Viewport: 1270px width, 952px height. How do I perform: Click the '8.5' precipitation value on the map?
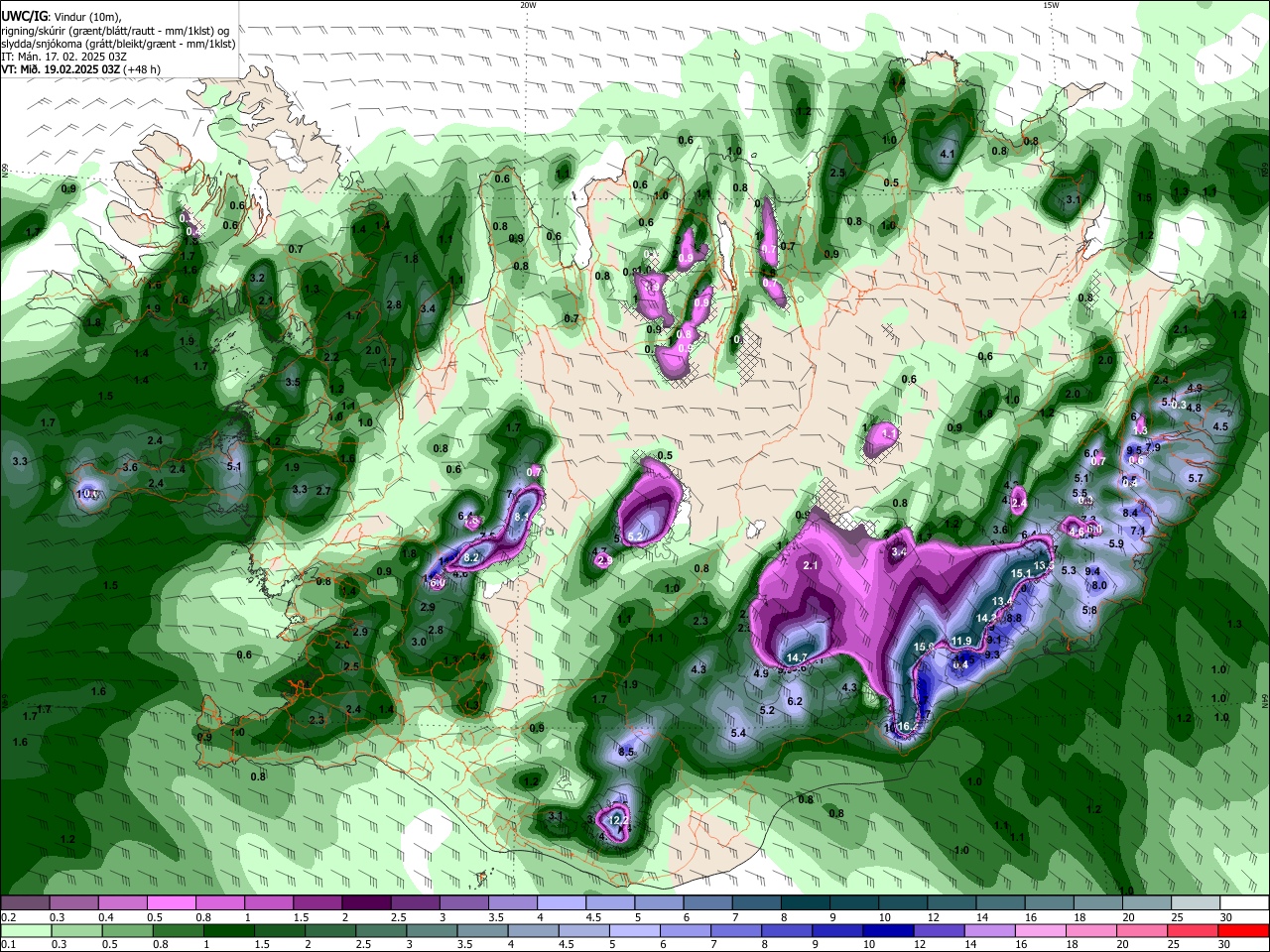pos(626,753)
